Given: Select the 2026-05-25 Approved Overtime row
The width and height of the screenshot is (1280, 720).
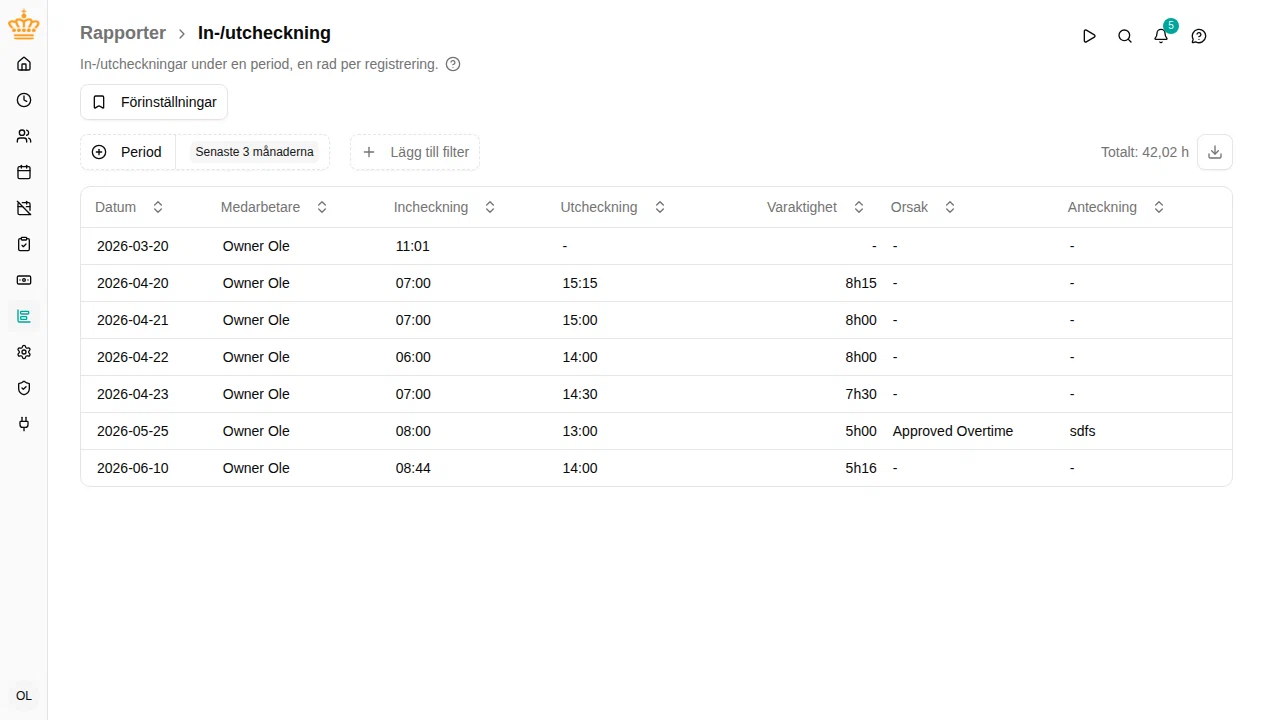Looking at the screenshot, I should click(x=656, y=431).
